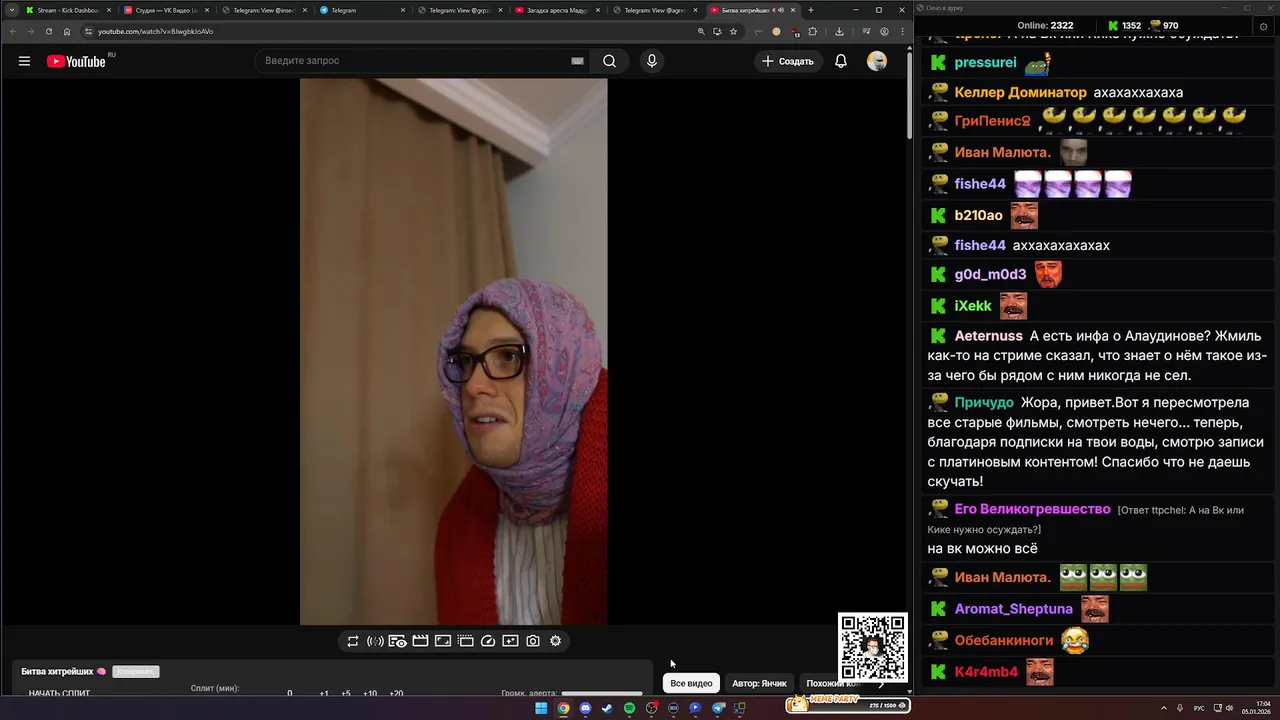This screenshot has height=720, width=1280.
Task: Click username Aromat_Sheptuna in chat
Action: tap(1013, 609)
